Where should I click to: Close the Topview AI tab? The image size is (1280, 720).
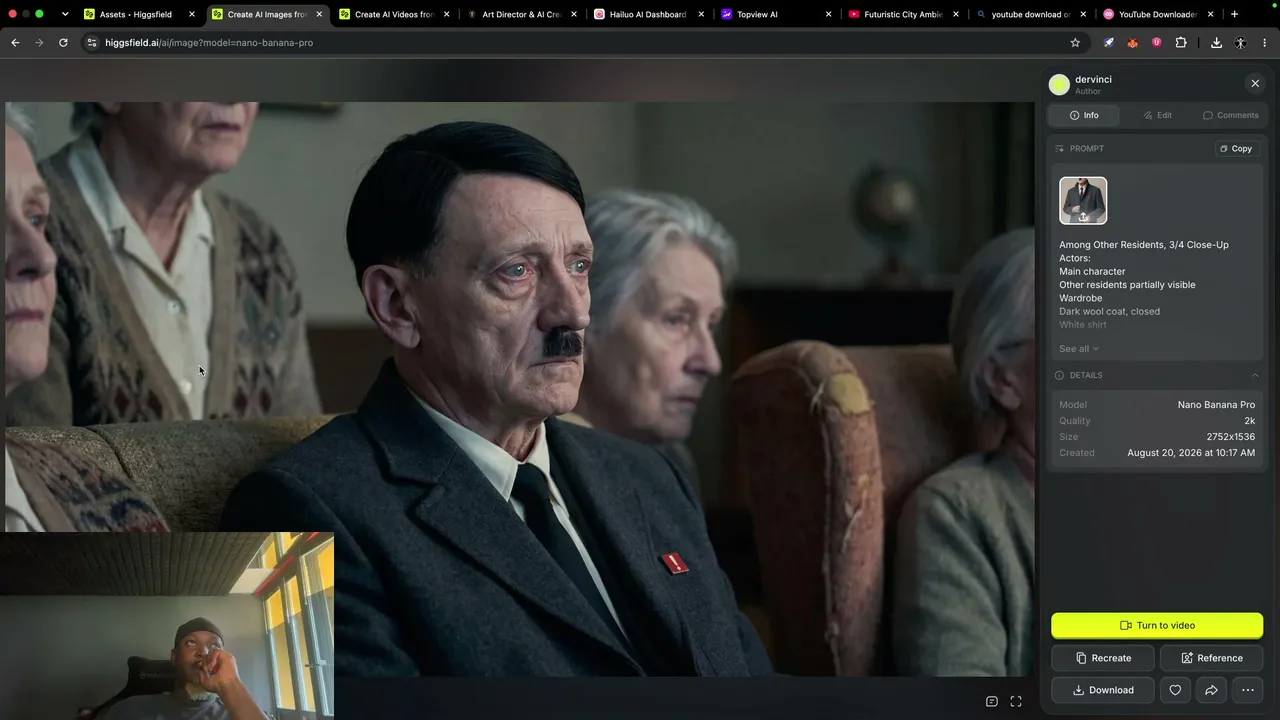(829, 14)
